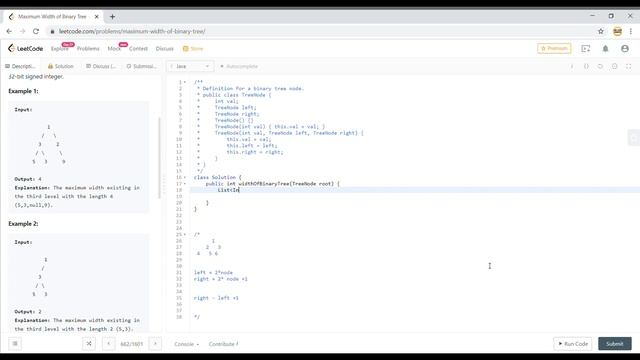Click on 'class Solution {' code line
640x360 pixels.
point(218,177)
